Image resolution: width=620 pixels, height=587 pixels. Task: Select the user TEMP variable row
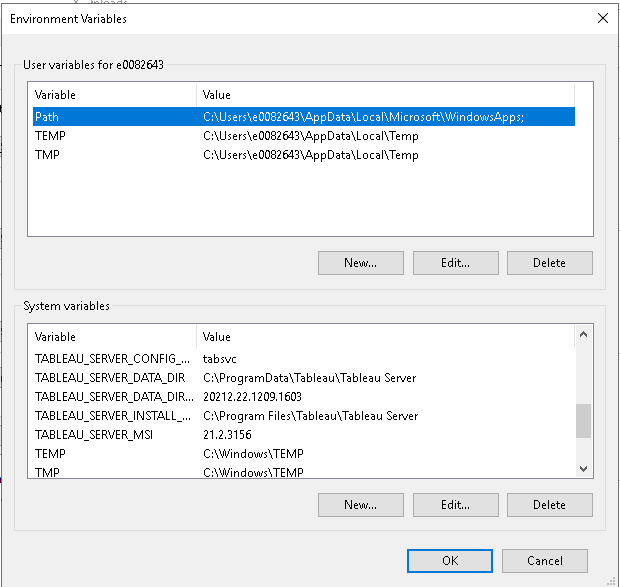point(304,136)
